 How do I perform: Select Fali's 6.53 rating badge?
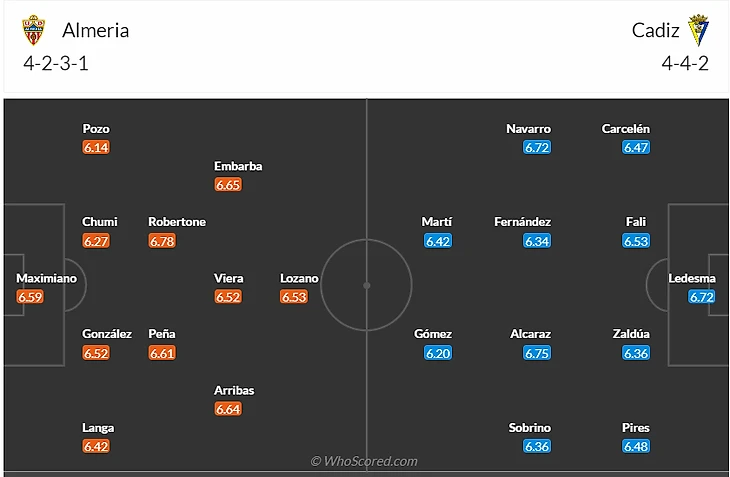636,241
